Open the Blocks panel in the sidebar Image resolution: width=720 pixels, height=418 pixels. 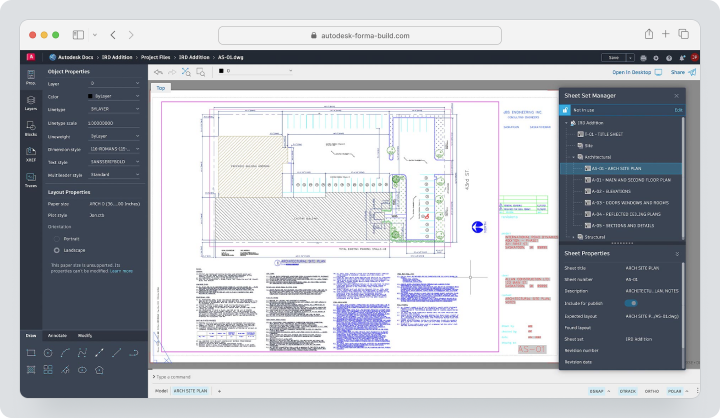pyautogui.click(x=31, y=129)
